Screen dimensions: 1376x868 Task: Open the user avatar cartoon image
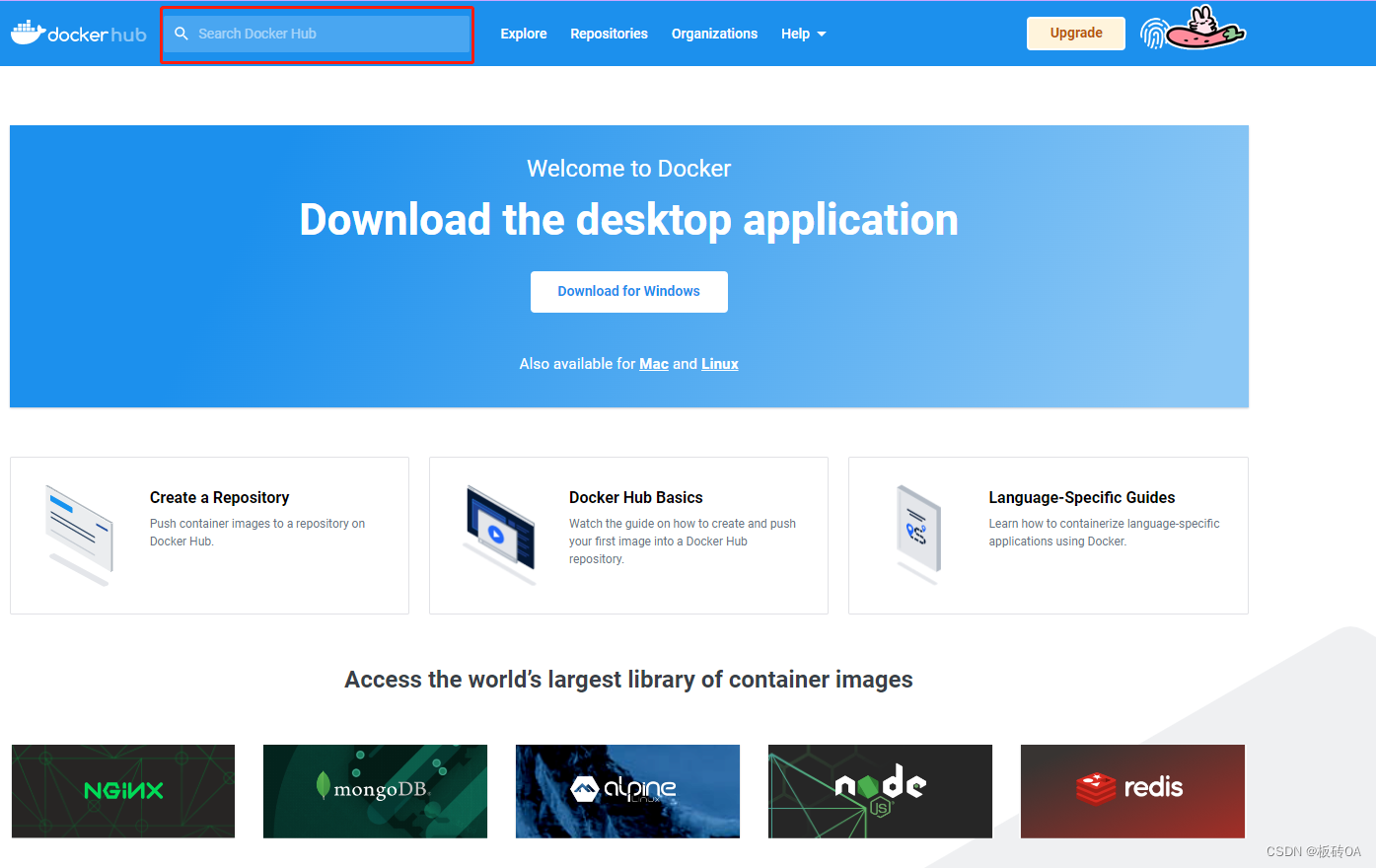(x=1206, y=29)
